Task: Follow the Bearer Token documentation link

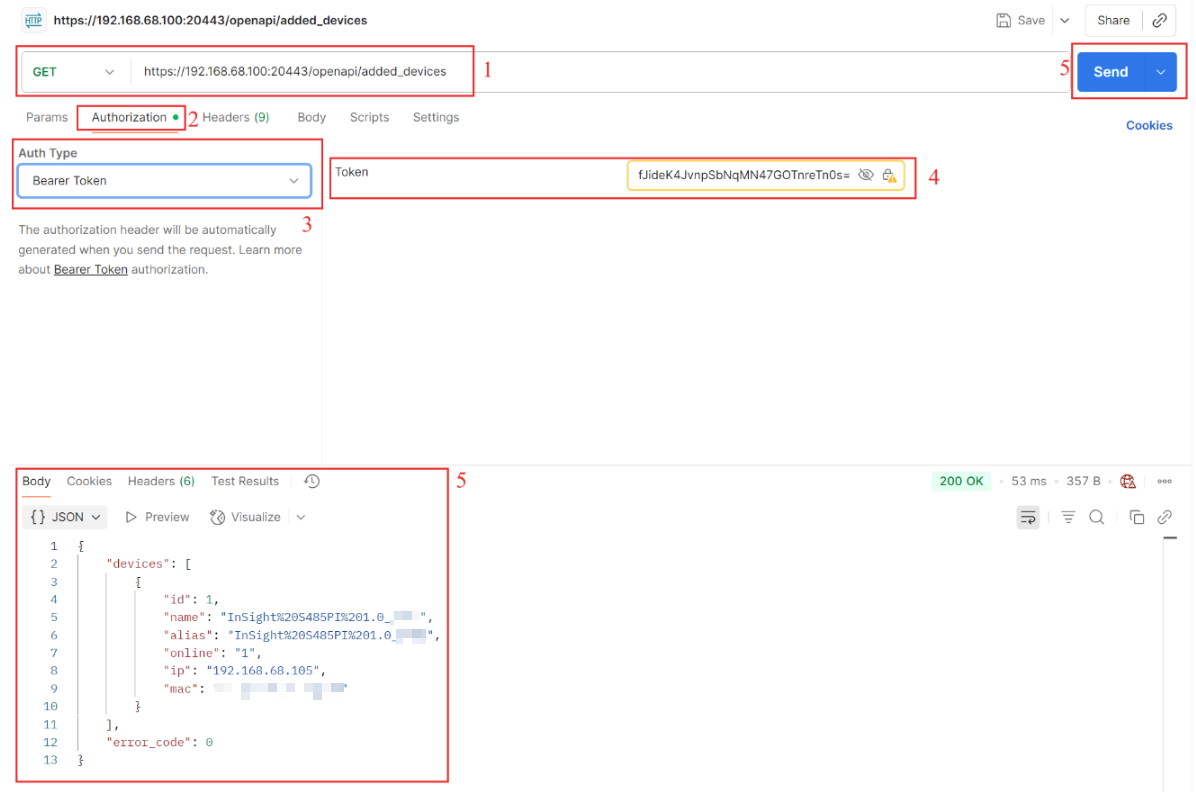Action: click(91, 269)
